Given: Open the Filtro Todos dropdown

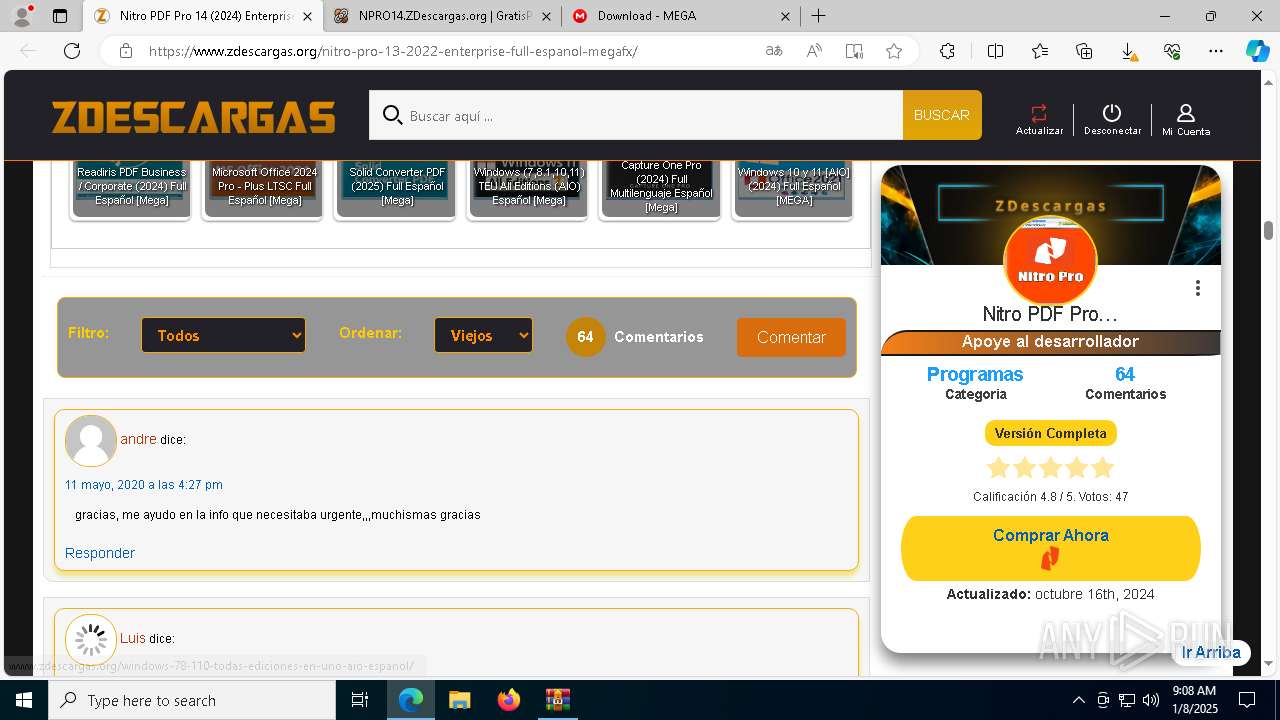Looking at the screenshot, I should [x=223, y=335].
